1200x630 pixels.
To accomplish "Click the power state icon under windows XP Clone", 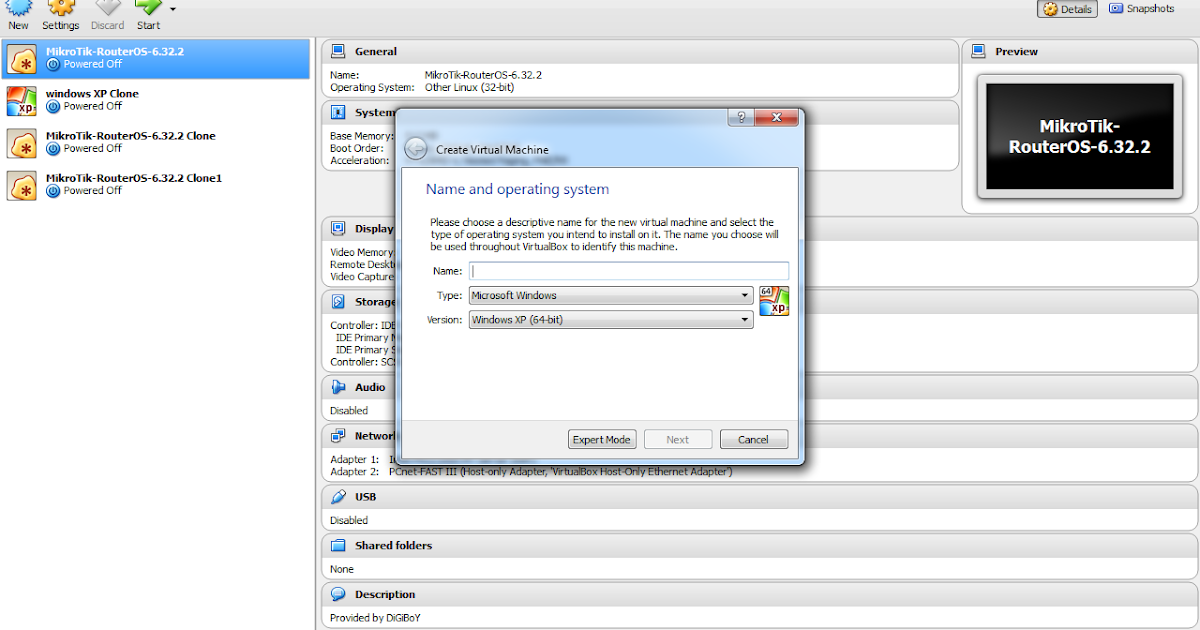I will pos(53,106).
